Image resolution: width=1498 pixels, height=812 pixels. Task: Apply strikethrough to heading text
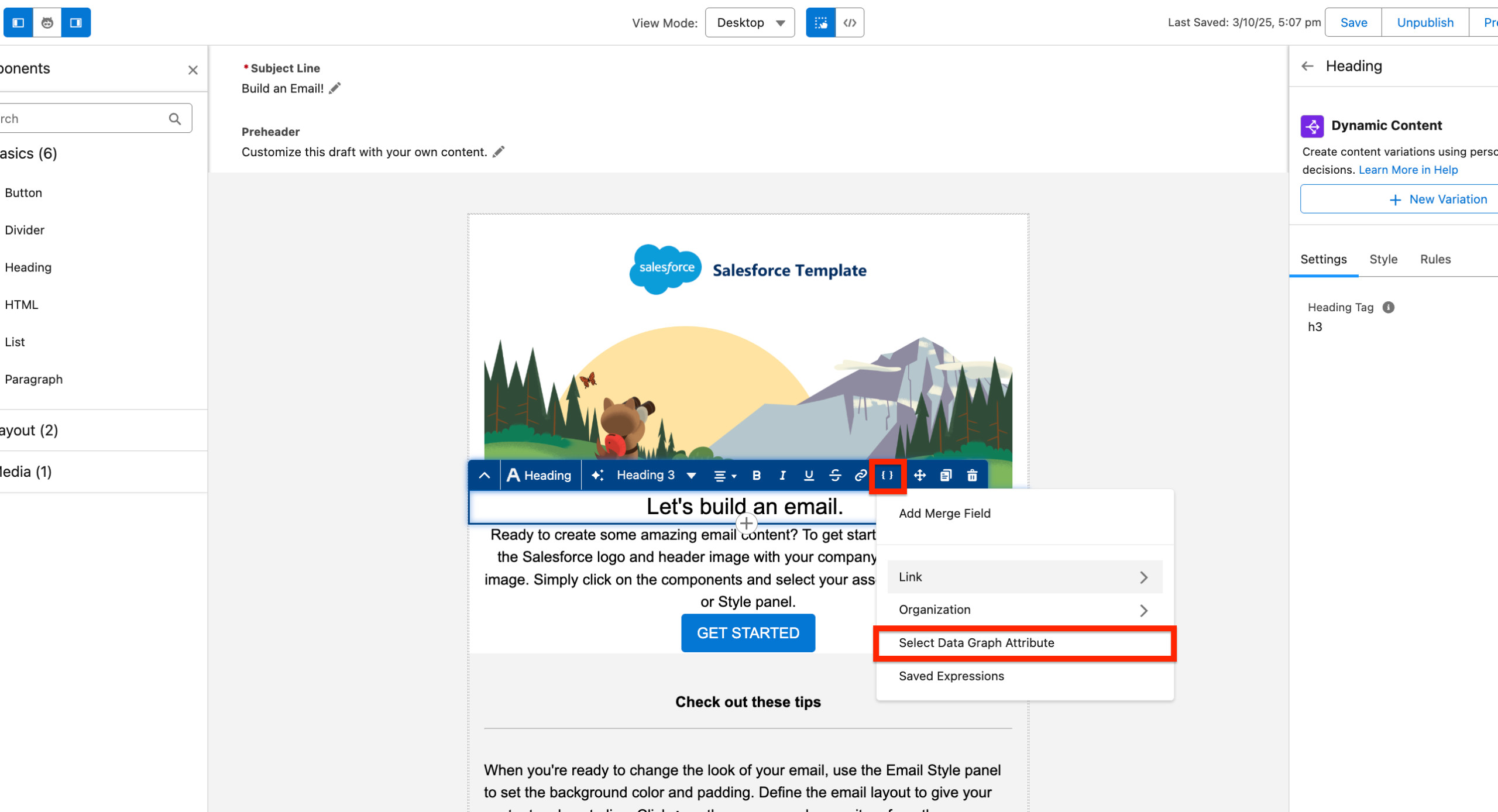835,476
